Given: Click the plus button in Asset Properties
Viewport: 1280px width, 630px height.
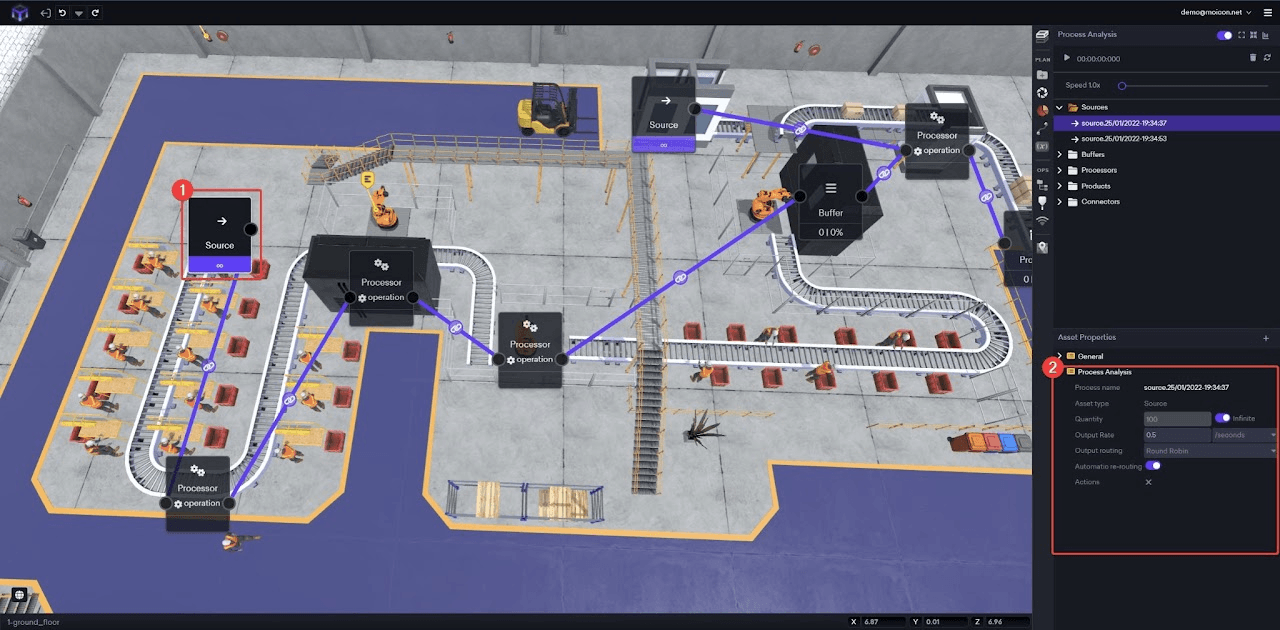Looking at the screenshot, I should pyautogui.click(x=1266, y=338).
